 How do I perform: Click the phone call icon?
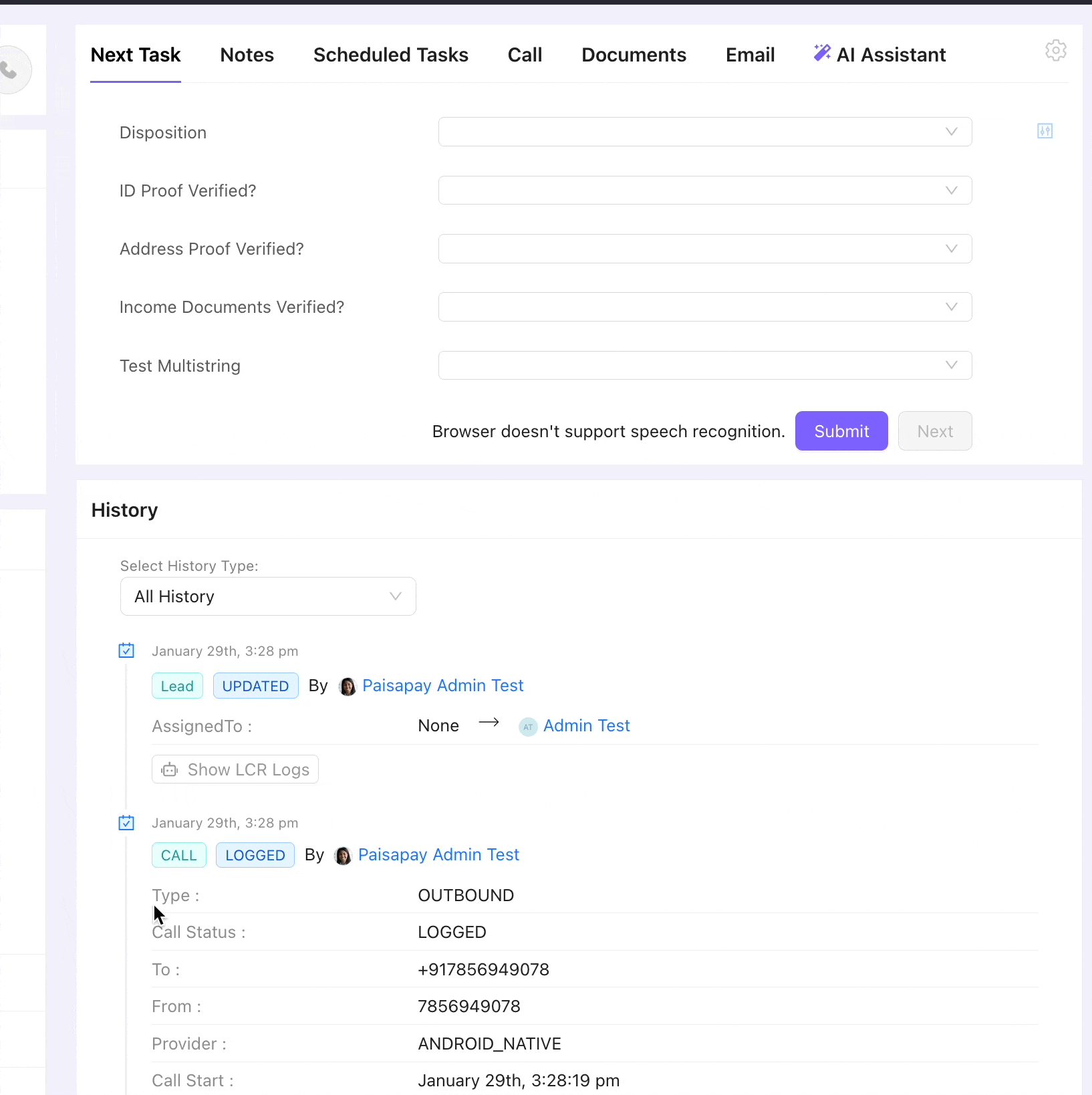tap(9, 70)
